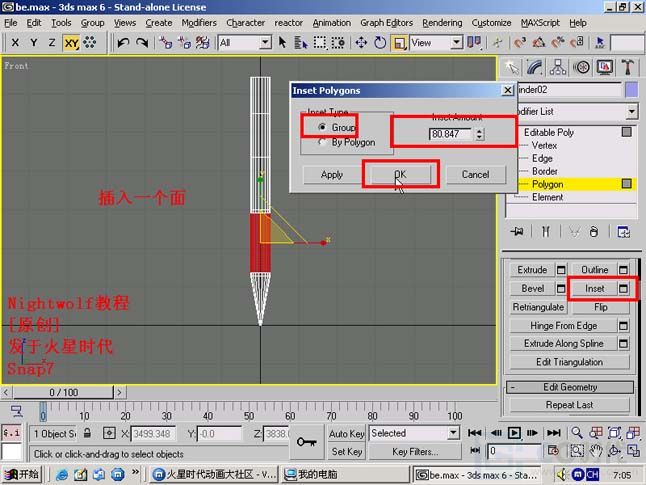Click Show End Result toggle icon

(x=545, y=232)
